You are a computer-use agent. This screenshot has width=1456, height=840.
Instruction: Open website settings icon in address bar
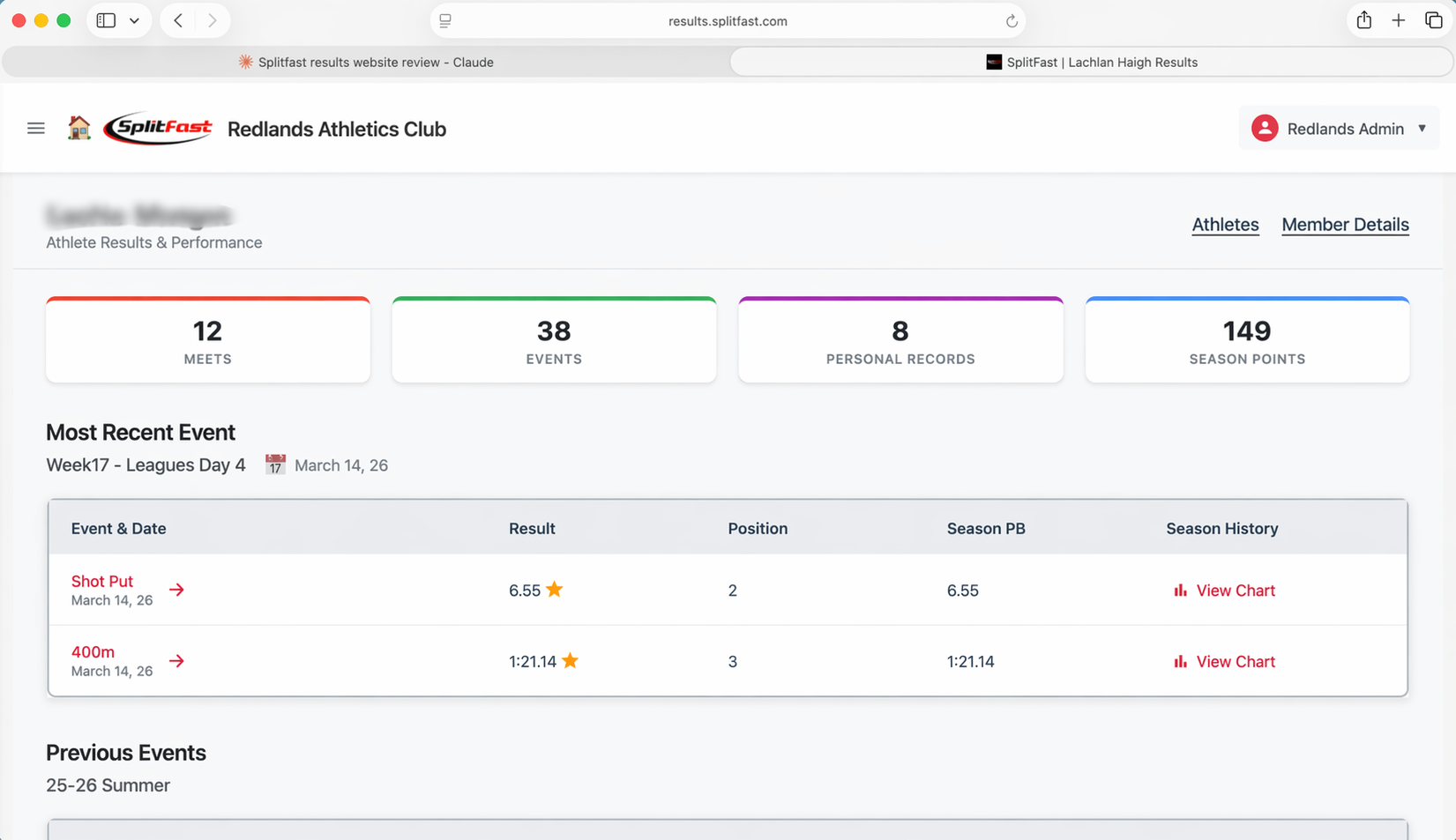click(x=444, y=20)
